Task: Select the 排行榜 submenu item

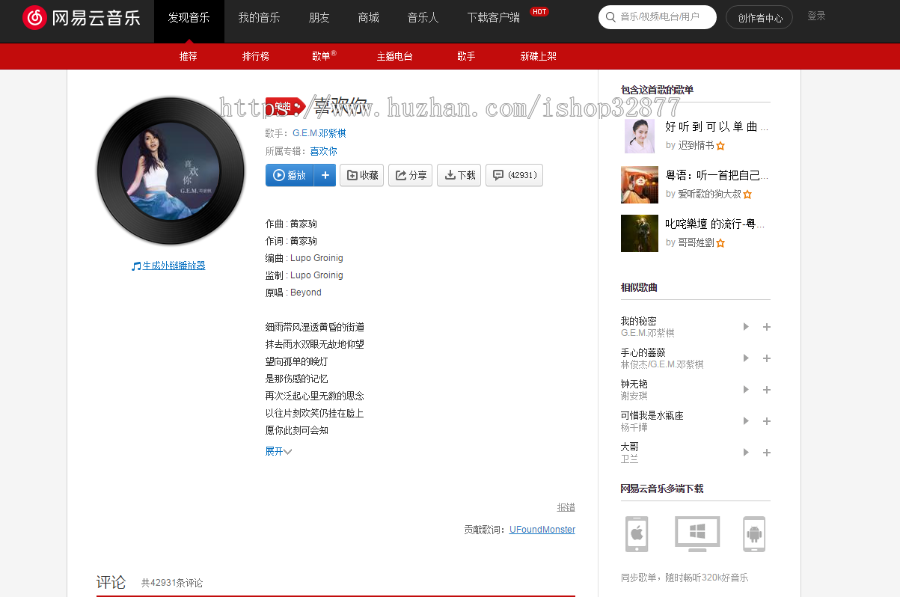Action: pyautogui.click(x=255, y=56)
